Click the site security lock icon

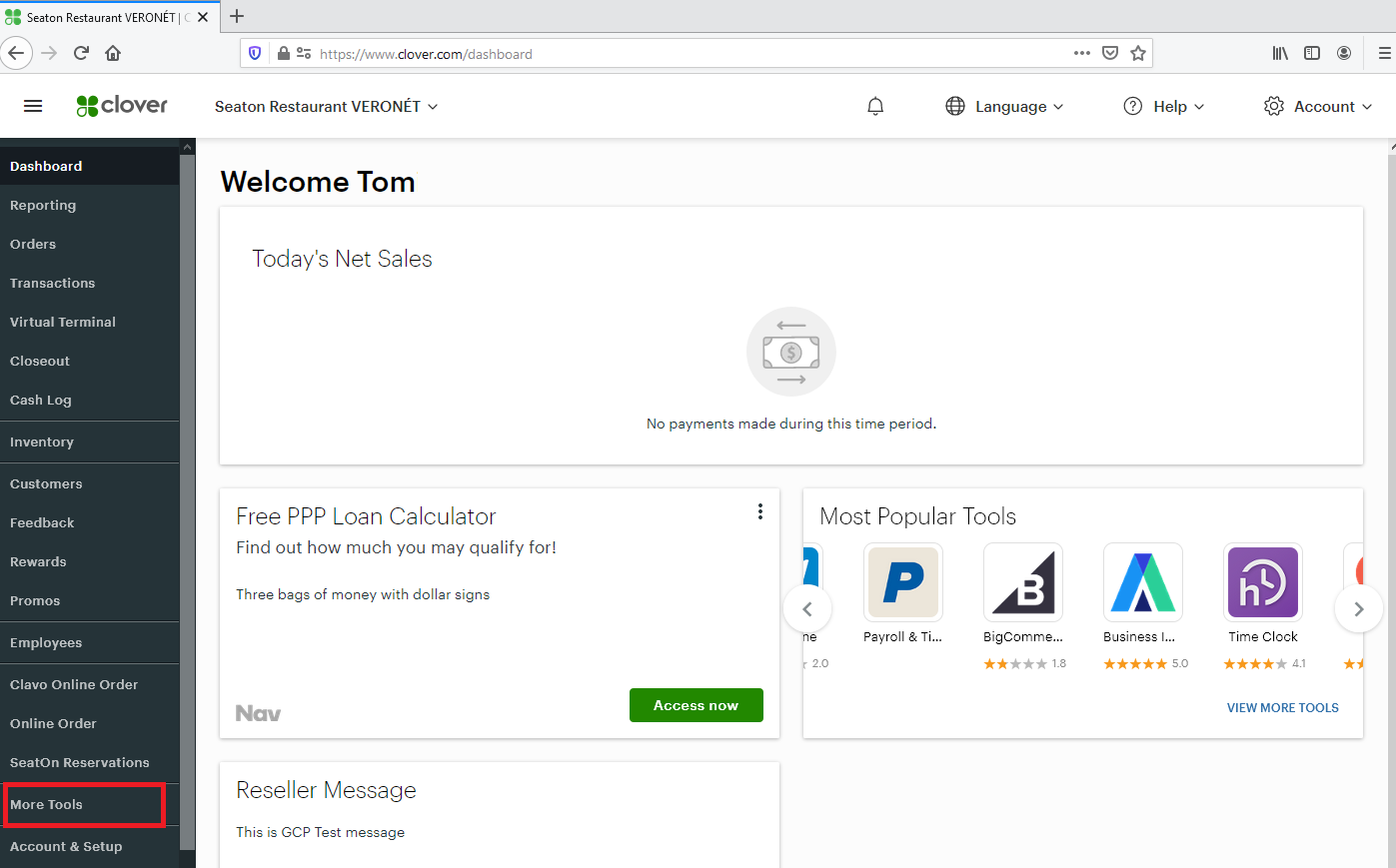click(x=284, y=54)
